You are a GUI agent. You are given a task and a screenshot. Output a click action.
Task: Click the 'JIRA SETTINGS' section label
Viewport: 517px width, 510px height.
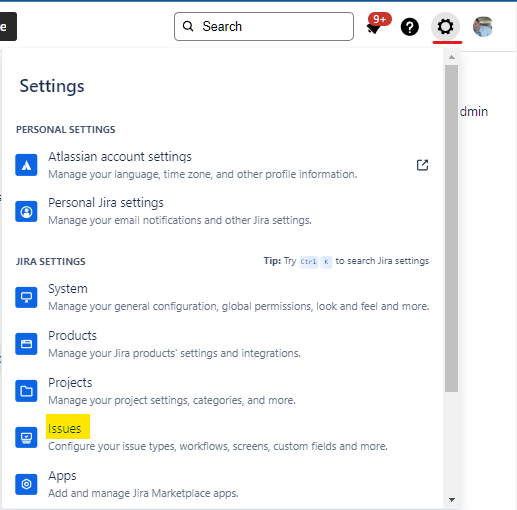click(51, 262)
